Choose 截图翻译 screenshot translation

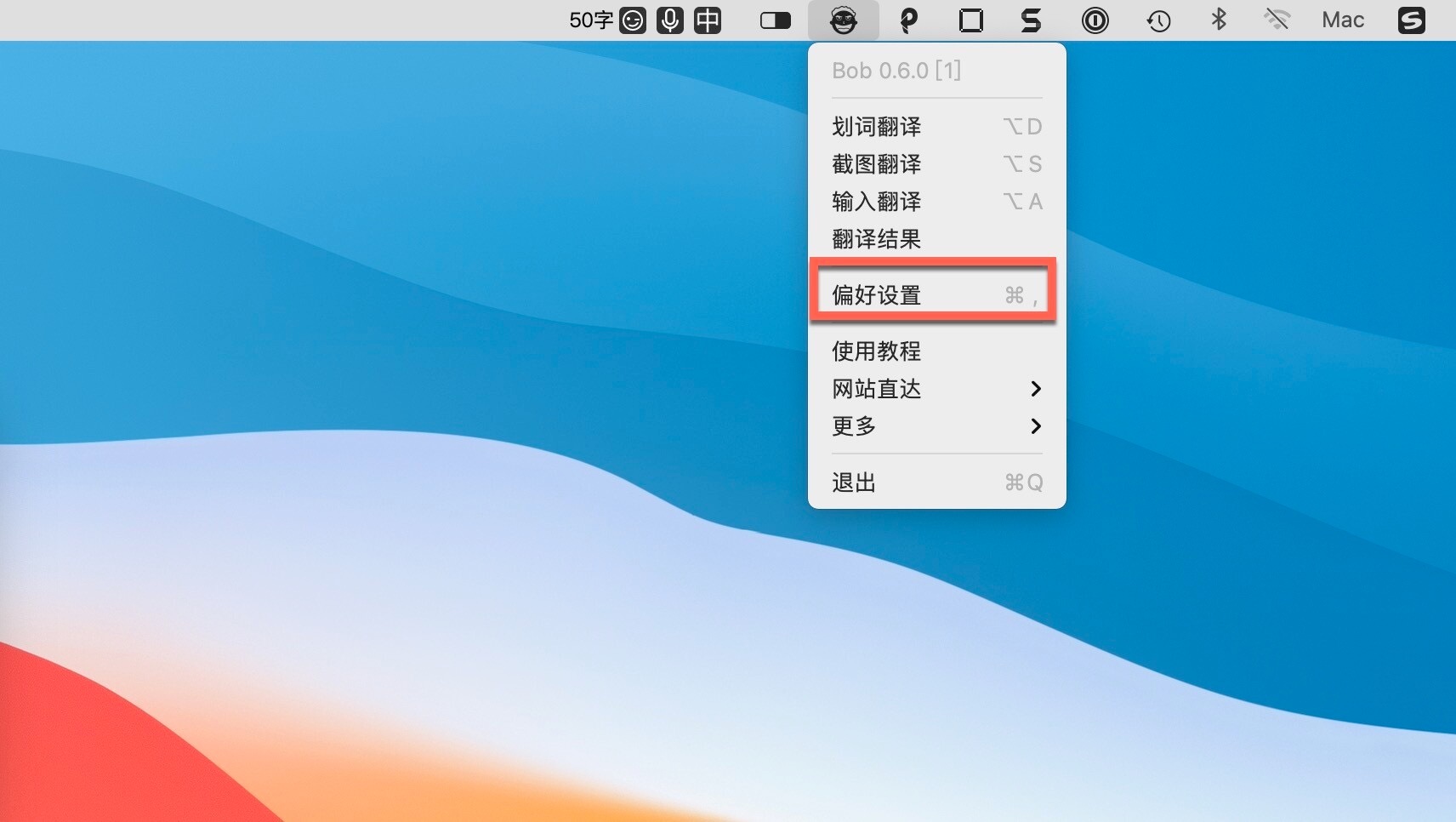tap(936, 164)
